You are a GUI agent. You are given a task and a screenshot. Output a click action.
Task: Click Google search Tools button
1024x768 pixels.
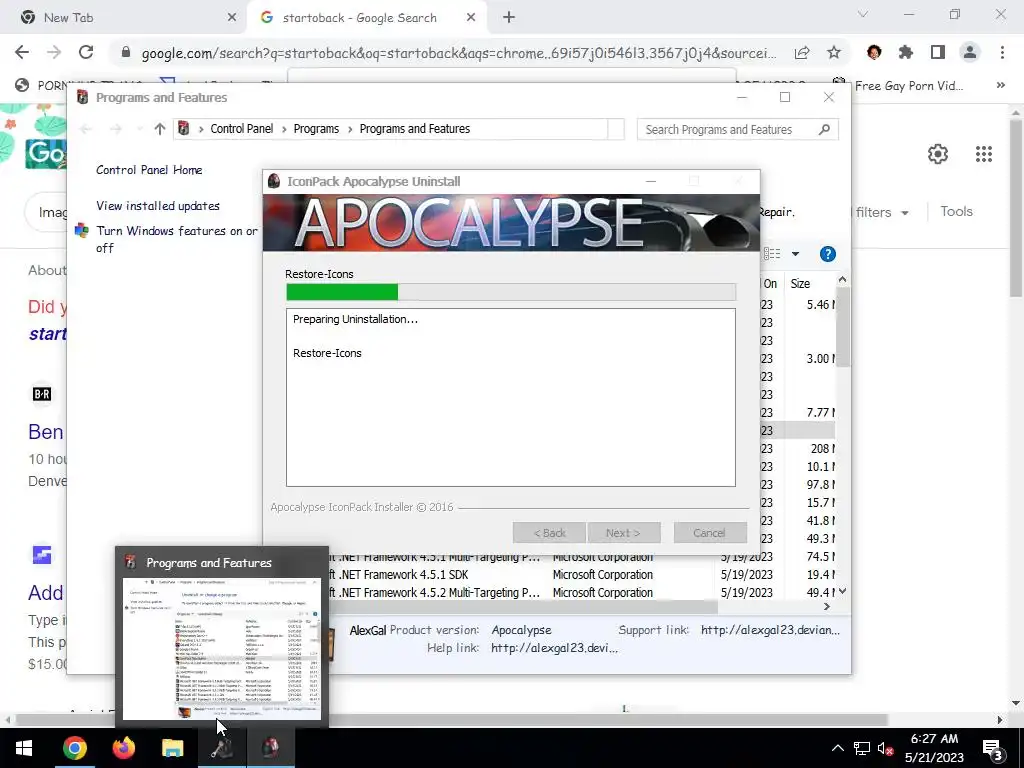point(956,212)
